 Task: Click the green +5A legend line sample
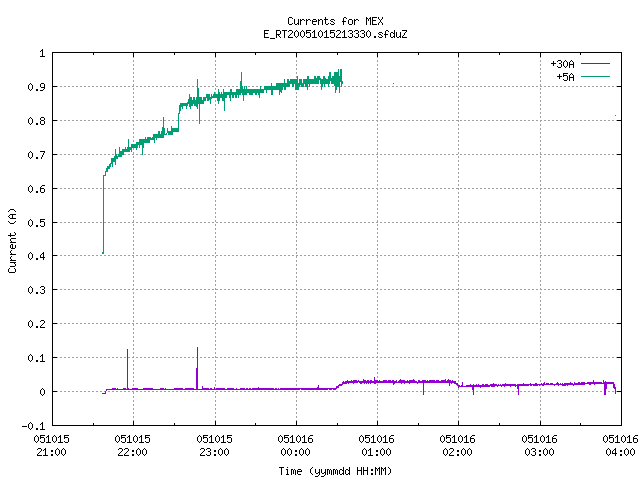pos(595,76)
